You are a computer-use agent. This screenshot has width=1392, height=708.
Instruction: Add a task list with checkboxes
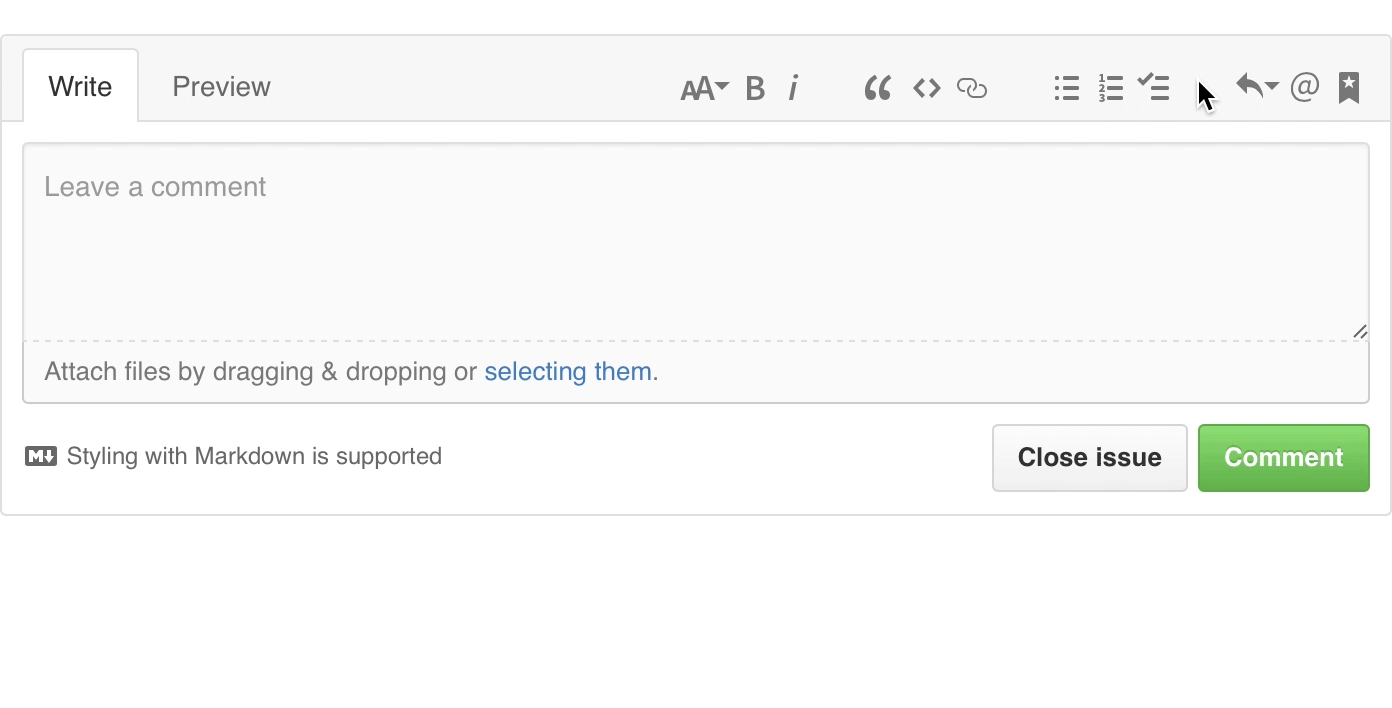click(1154, 88)
